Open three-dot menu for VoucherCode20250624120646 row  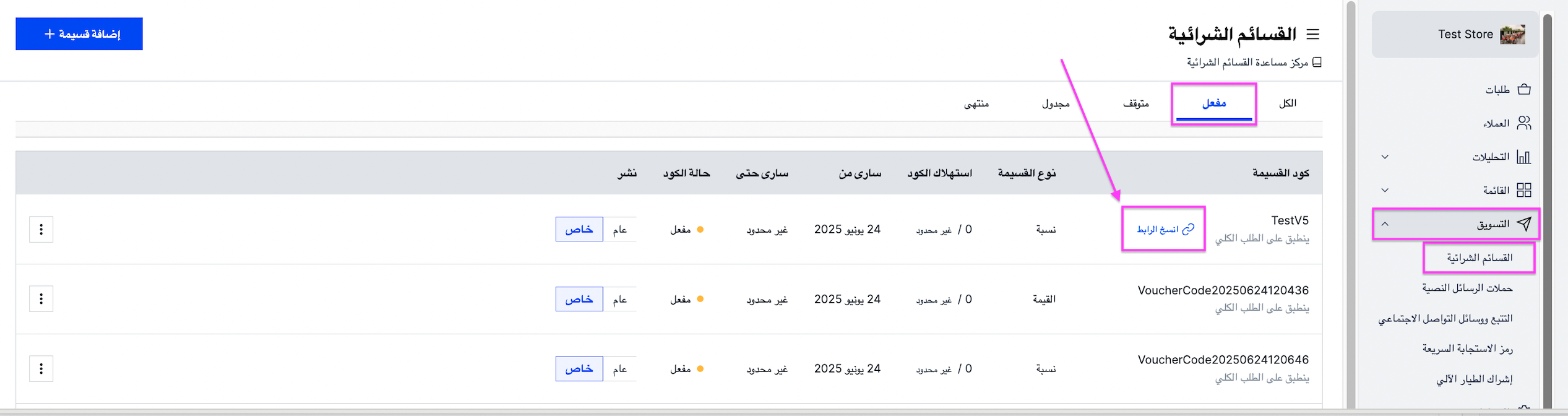click(41, 369)
